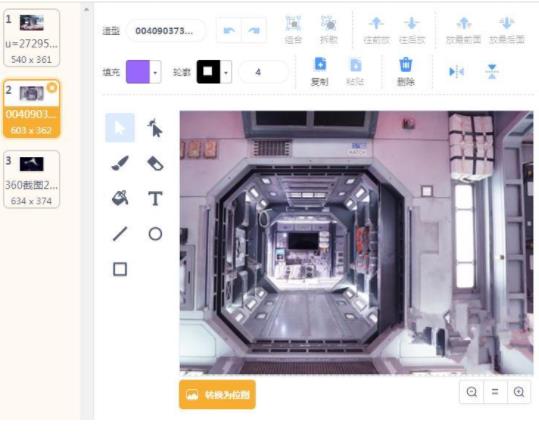Click the costume list scrollbar up arrow

[87, 10]
